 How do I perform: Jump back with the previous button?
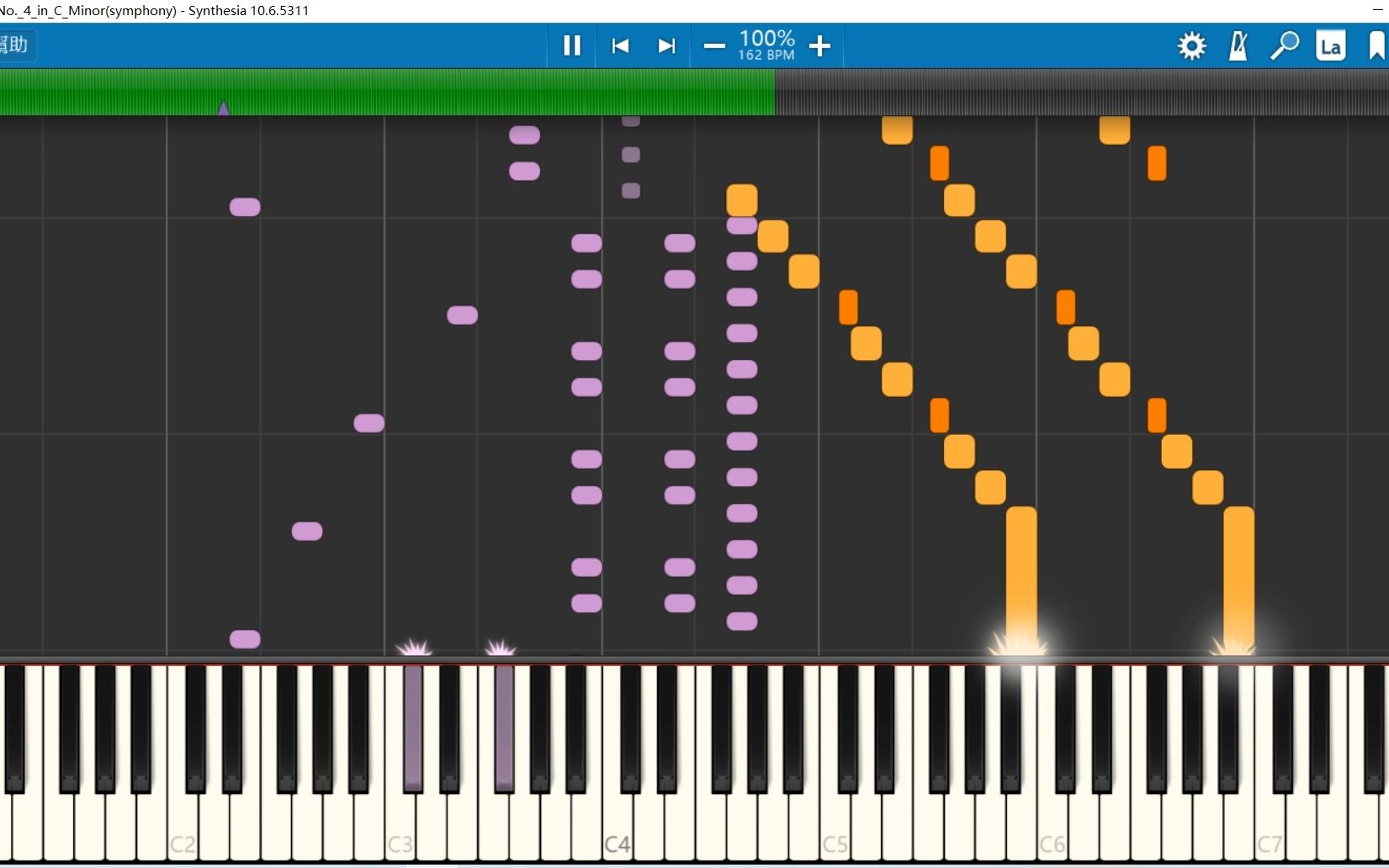(x=620, y=45)
